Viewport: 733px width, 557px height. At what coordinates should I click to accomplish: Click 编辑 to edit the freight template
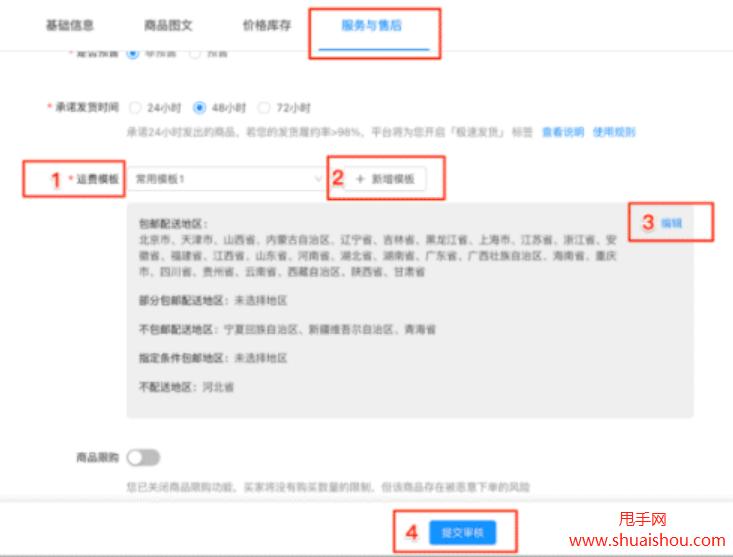tap(671, 223)
